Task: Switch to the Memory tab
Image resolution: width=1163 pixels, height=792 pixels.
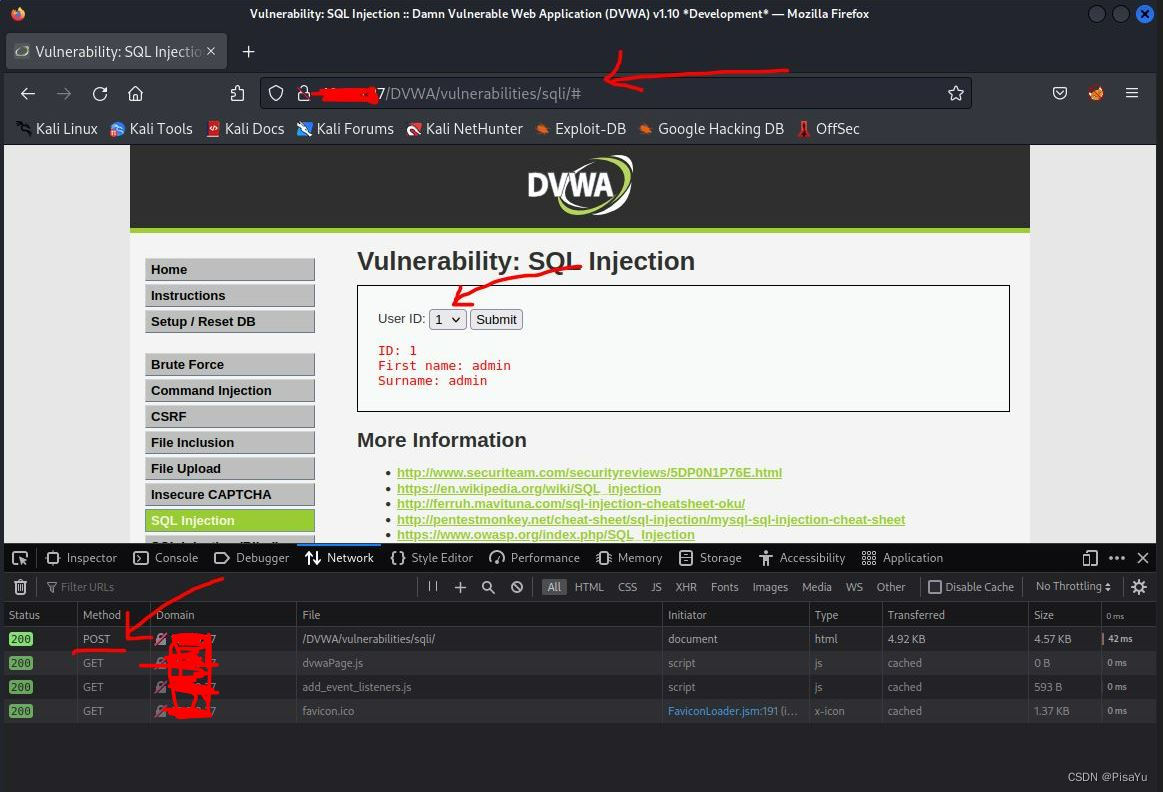Action: click(629, 558)
